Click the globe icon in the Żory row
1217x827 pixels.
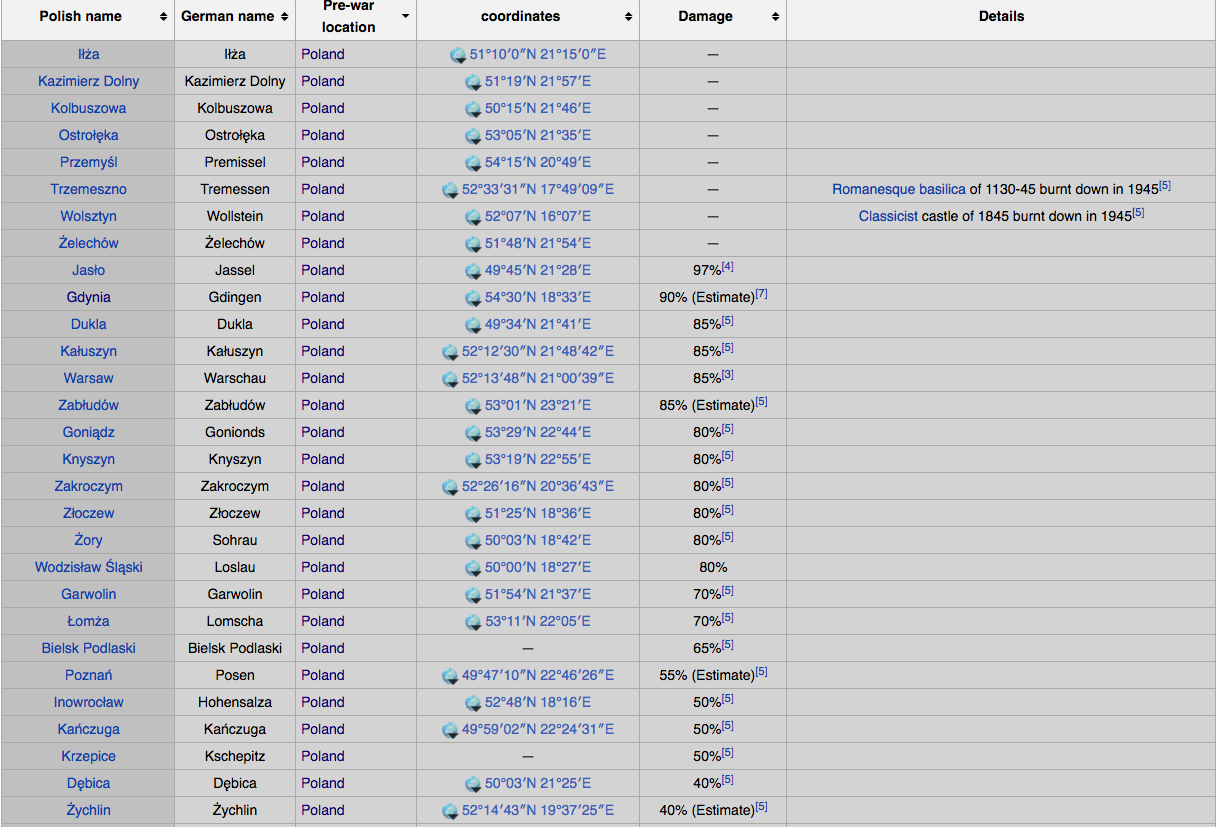[473, 541]
